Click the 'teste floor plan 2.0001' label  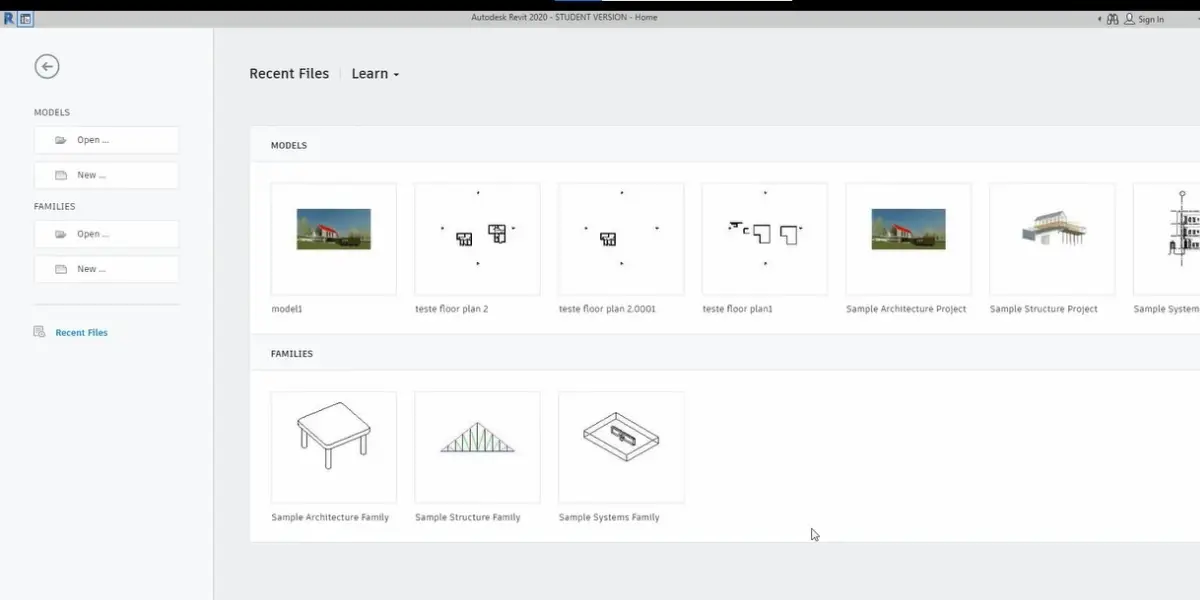pyautogui.click(x=607, y=309)
